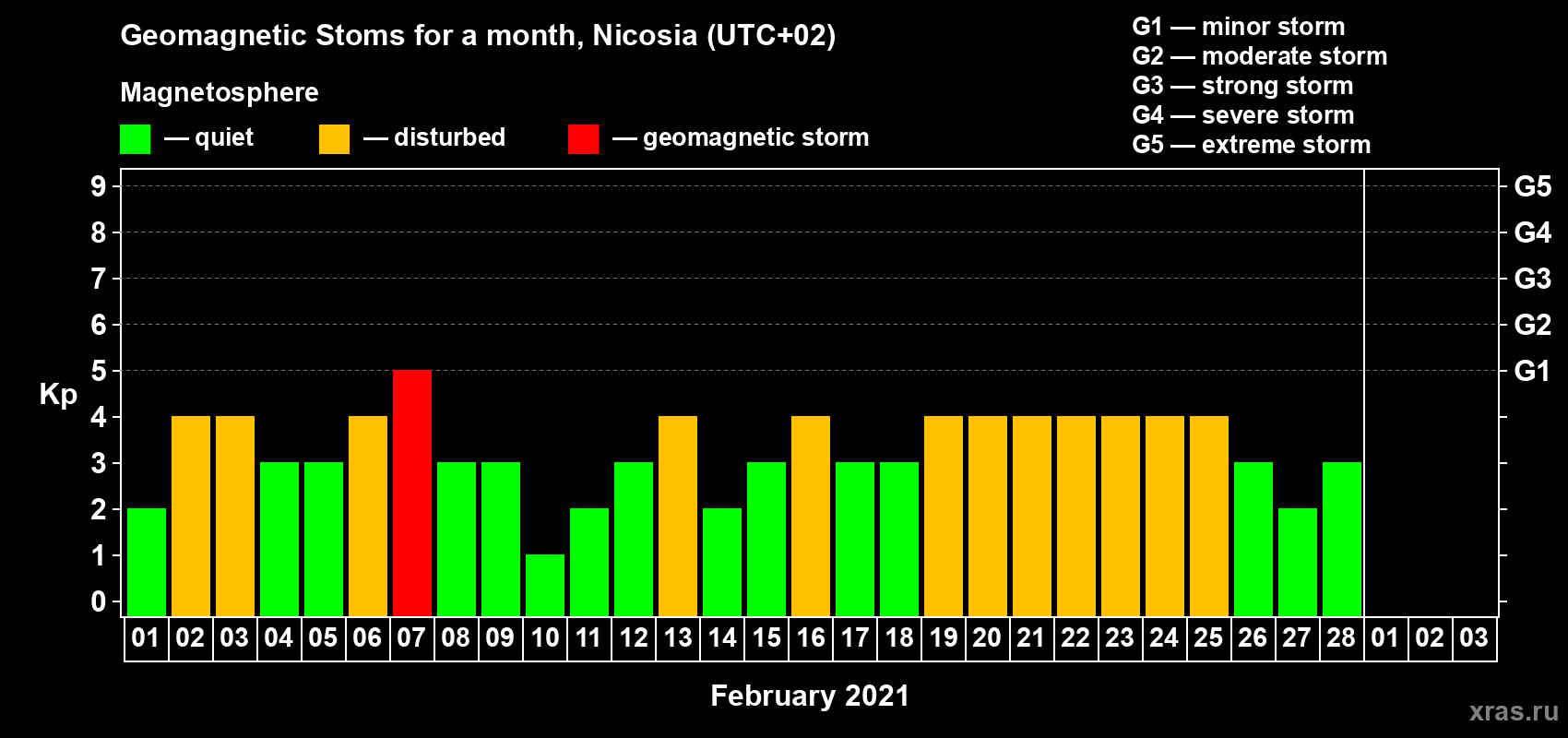Click the chart title mentioning Nicosia
This screenshot has width=1568, height=738.
point(478,36)
